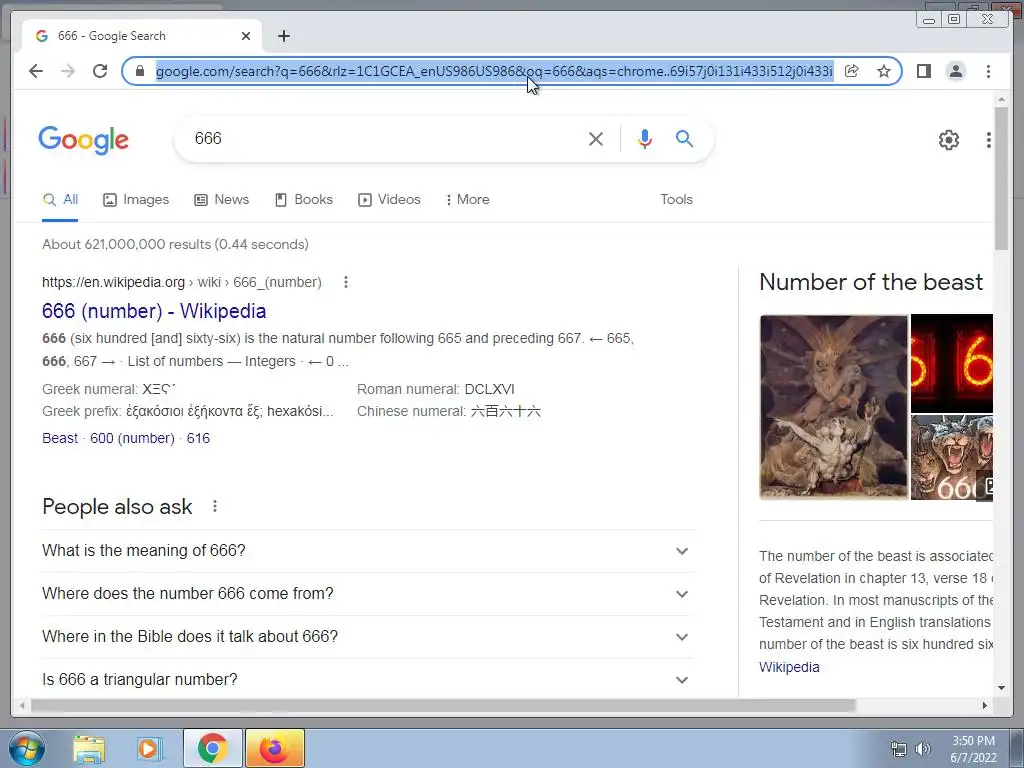The image size is (1024, 768).
Task: Click the scroll left arrow button
Action: coord(22,705)
